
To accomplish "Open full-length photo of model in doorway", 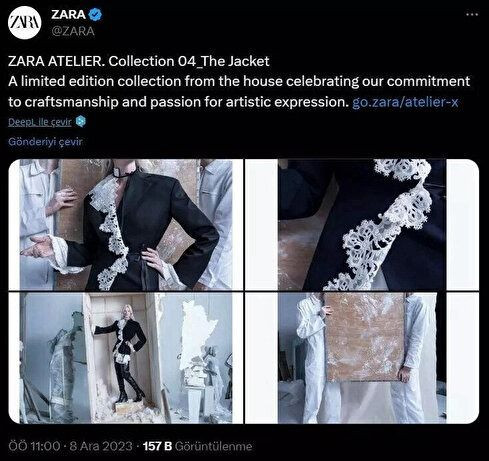I will pyautogui.click(x=126, y=358).
